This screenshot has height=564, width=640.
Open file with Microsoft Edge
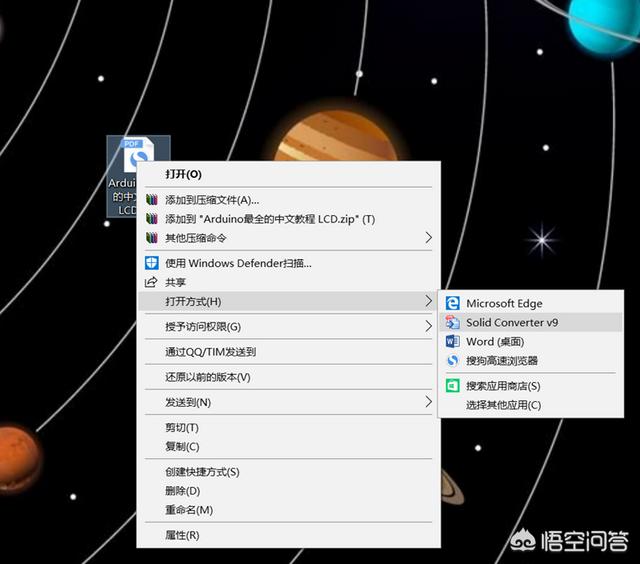(531, 303)
